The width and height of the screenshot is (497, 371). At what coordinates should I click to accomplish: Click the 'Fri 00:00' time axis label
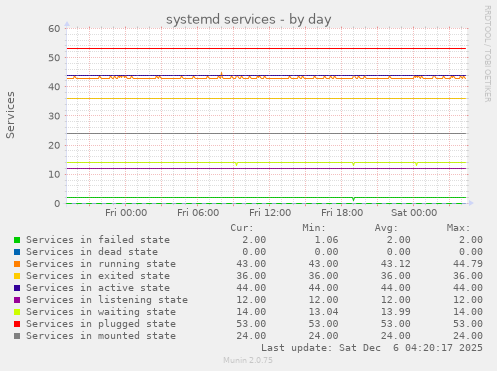(126, 213)
